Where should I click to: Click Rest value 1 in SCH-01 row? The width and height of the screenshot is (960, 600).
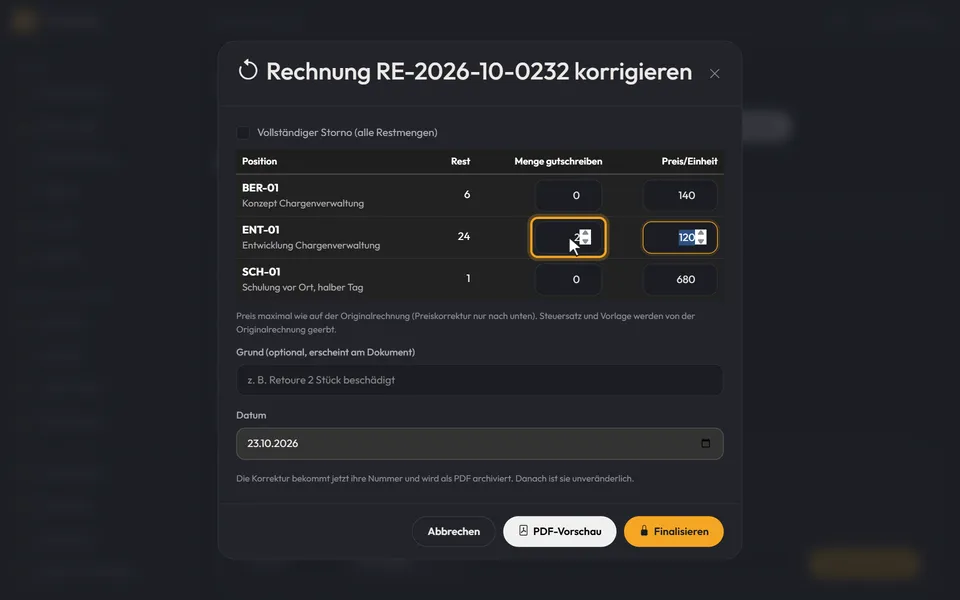(468, 279)
